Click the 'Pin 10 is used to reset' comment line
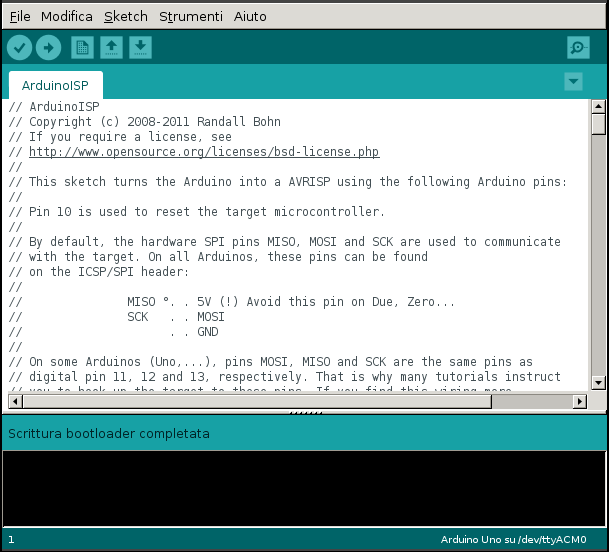This screenshot has width=609, height=552. click(197, 212)
